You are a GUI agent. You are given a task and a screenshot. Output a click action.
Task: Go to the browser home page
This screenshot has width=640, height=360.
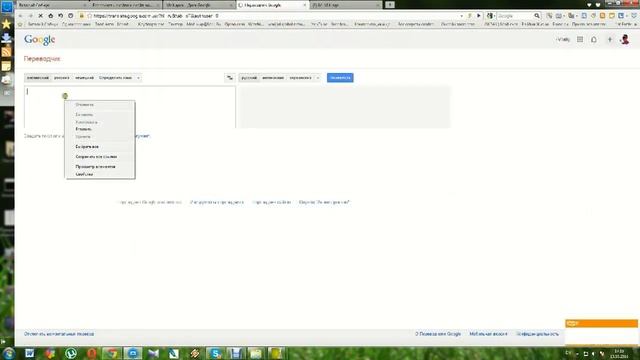tap(51, 16)
